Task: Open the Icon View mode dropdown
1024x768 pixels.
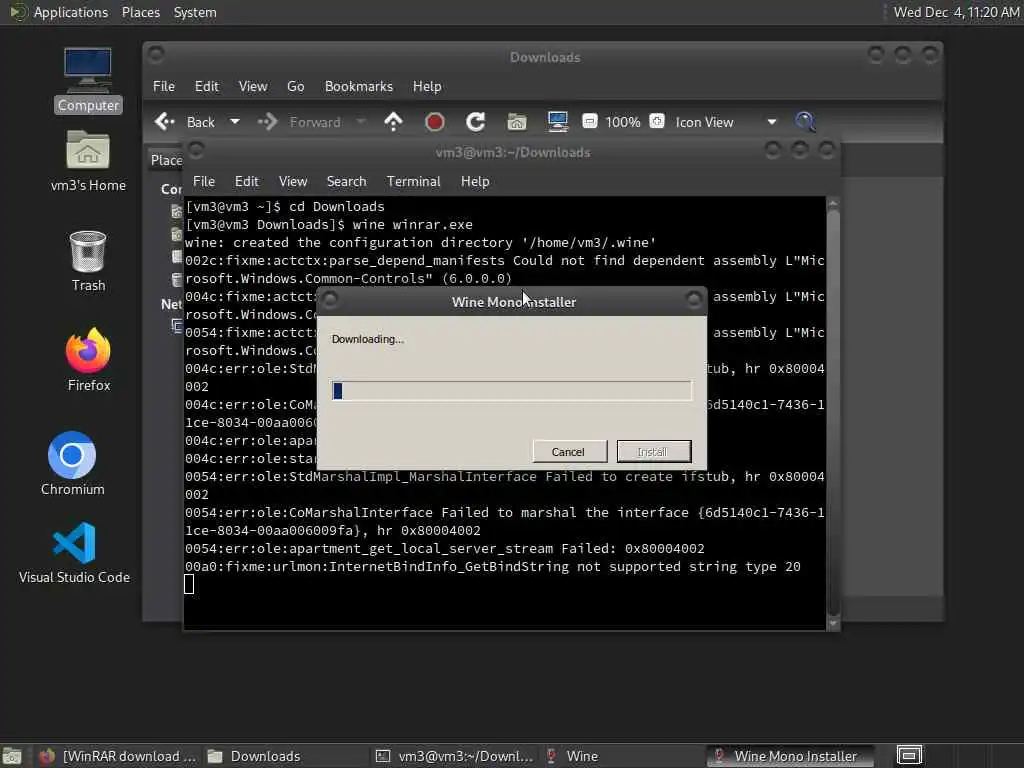Action: (726, 122)
